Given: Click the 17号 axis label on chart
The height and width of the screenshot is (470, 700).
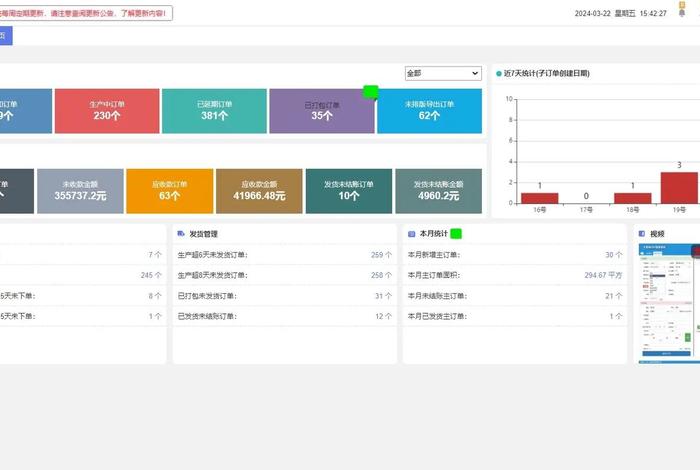Looking at the screenshot, I should click(586, 209).
